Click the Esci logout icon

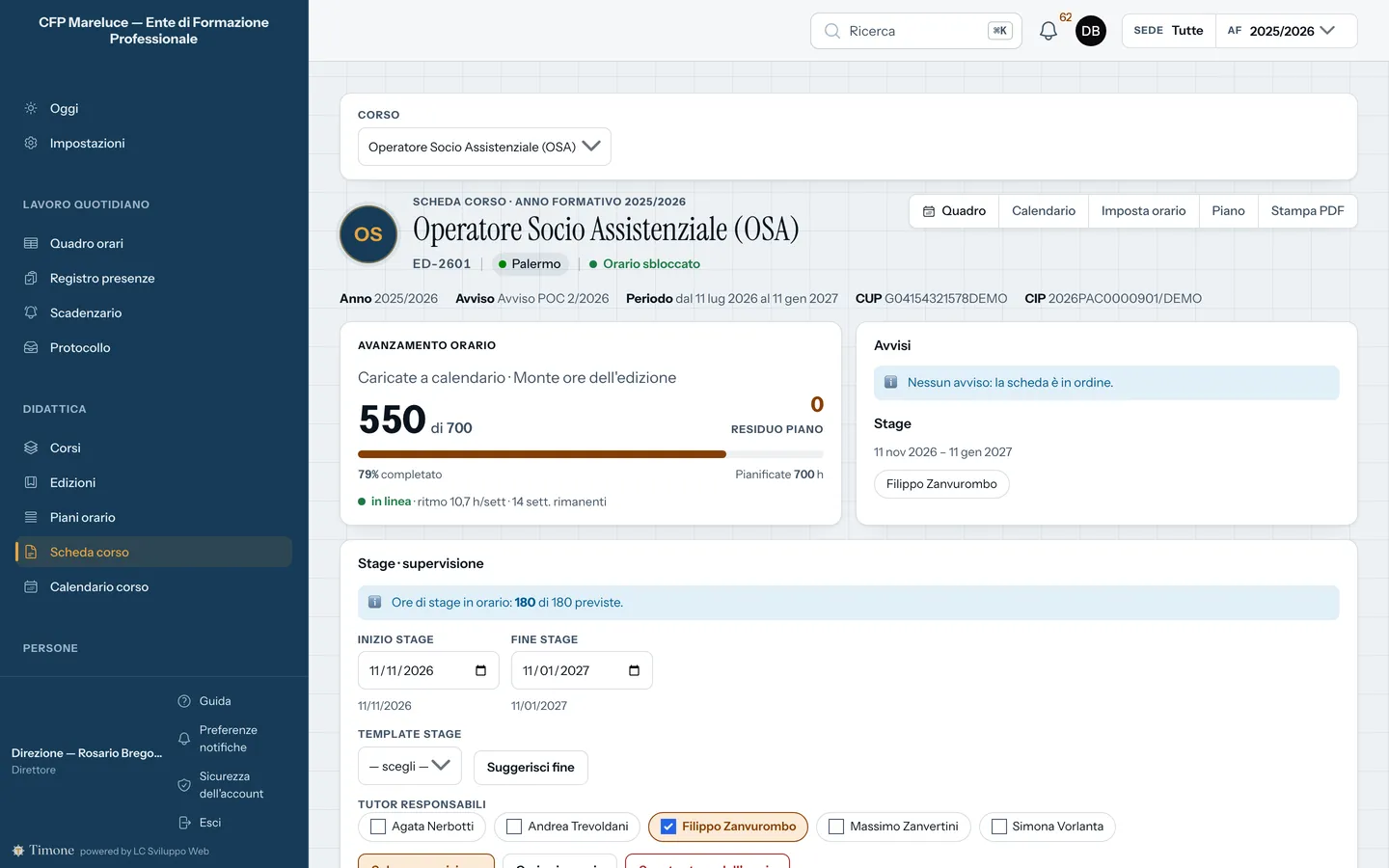[184, 823]
